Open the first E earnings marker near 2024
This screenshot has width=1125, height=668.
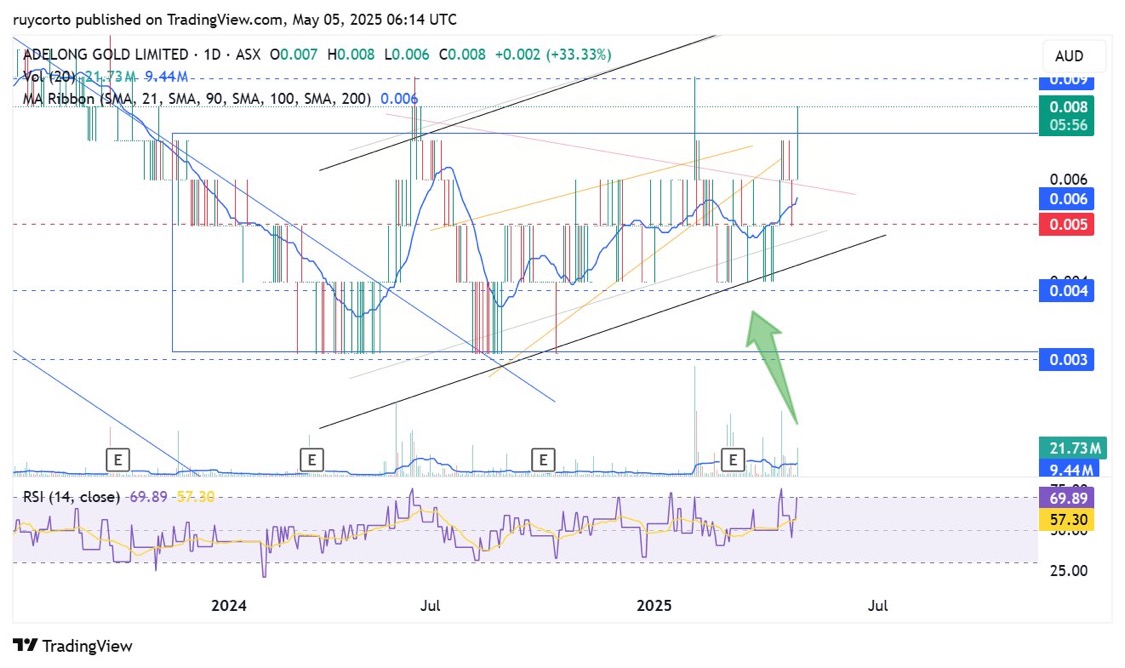pyautogui.click(x=118, y=459)
